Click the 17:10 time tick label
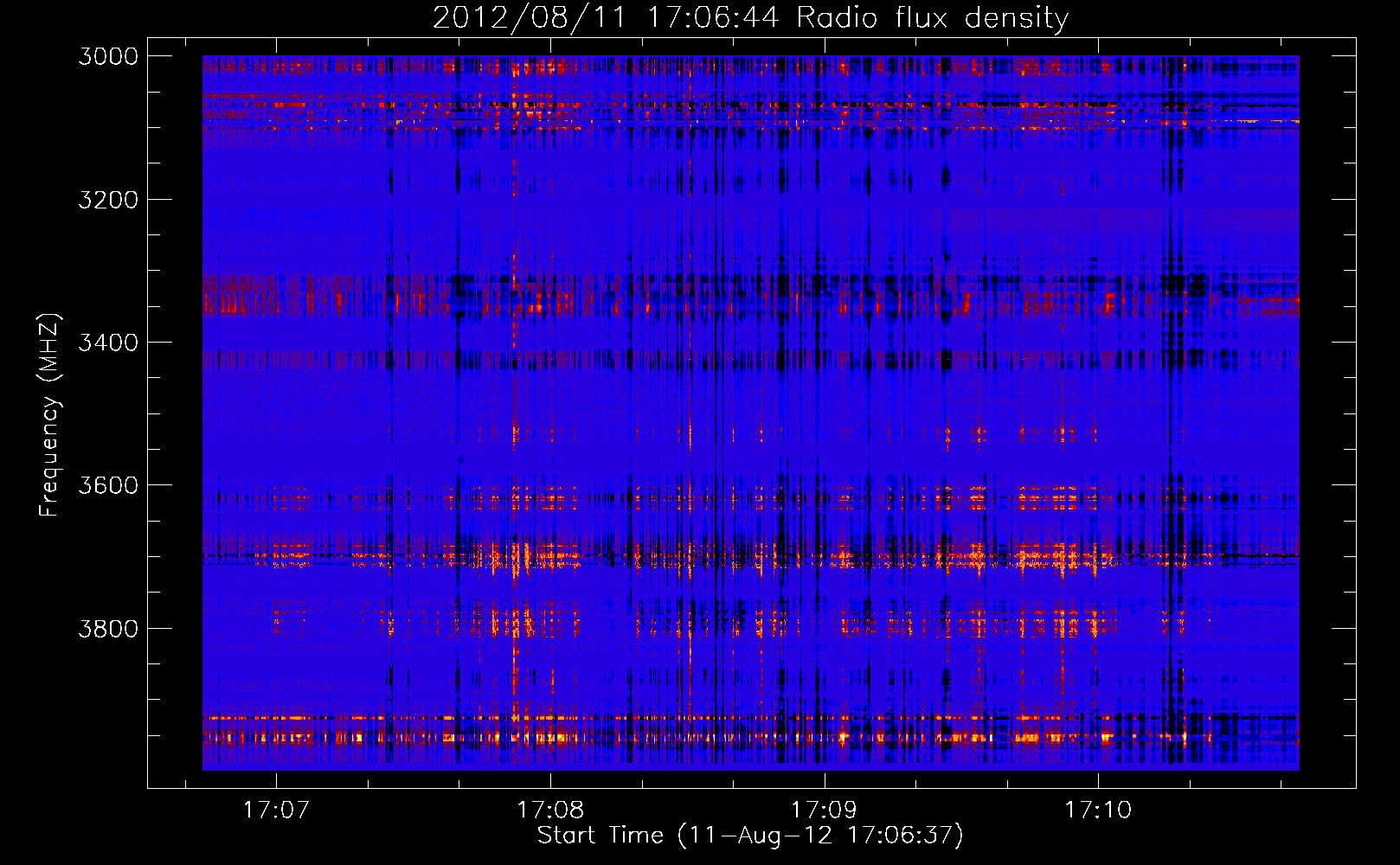The height and width of the screenshot is (865, 1400). (x=1098, y=810)
